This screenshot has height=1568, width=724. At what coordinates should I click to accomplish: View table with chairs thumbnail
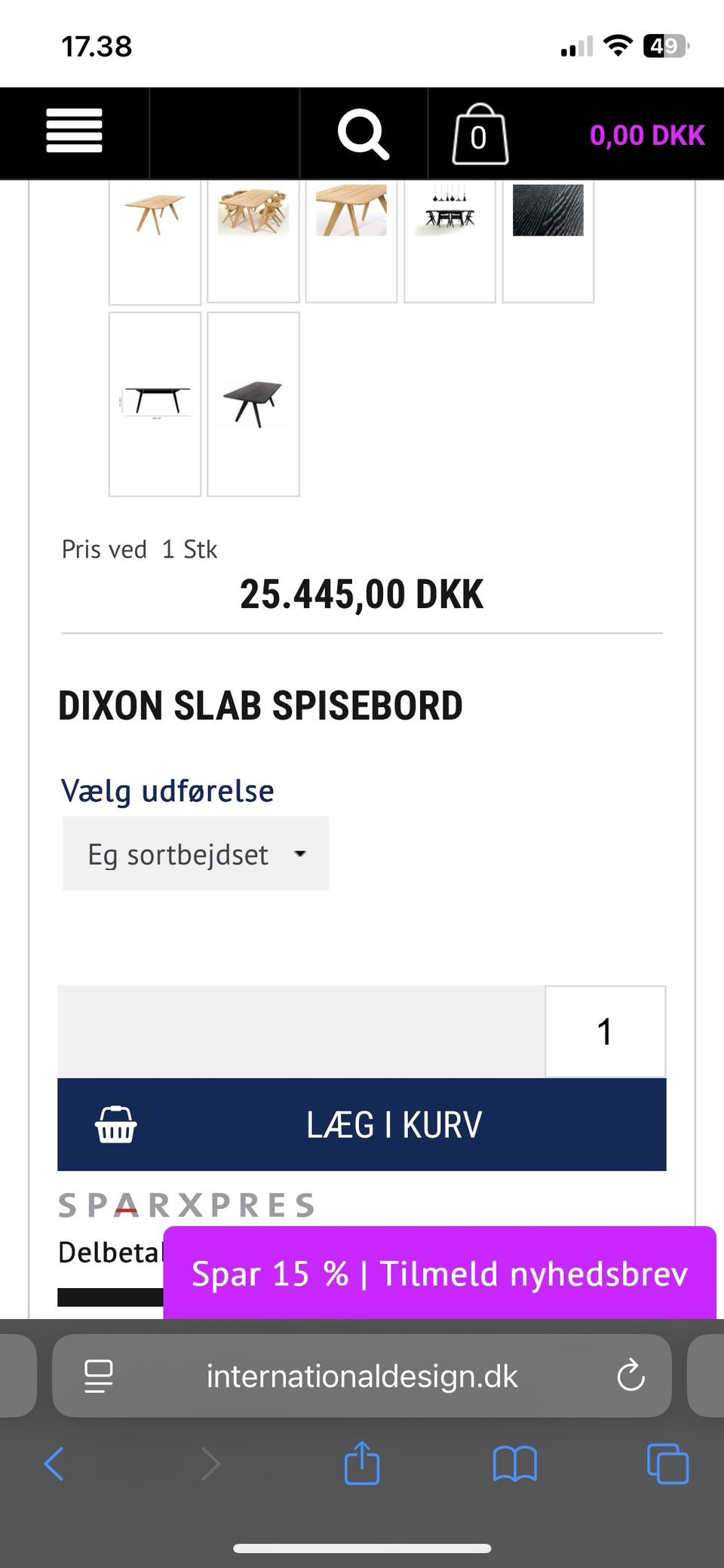click(x=253, y=212)
